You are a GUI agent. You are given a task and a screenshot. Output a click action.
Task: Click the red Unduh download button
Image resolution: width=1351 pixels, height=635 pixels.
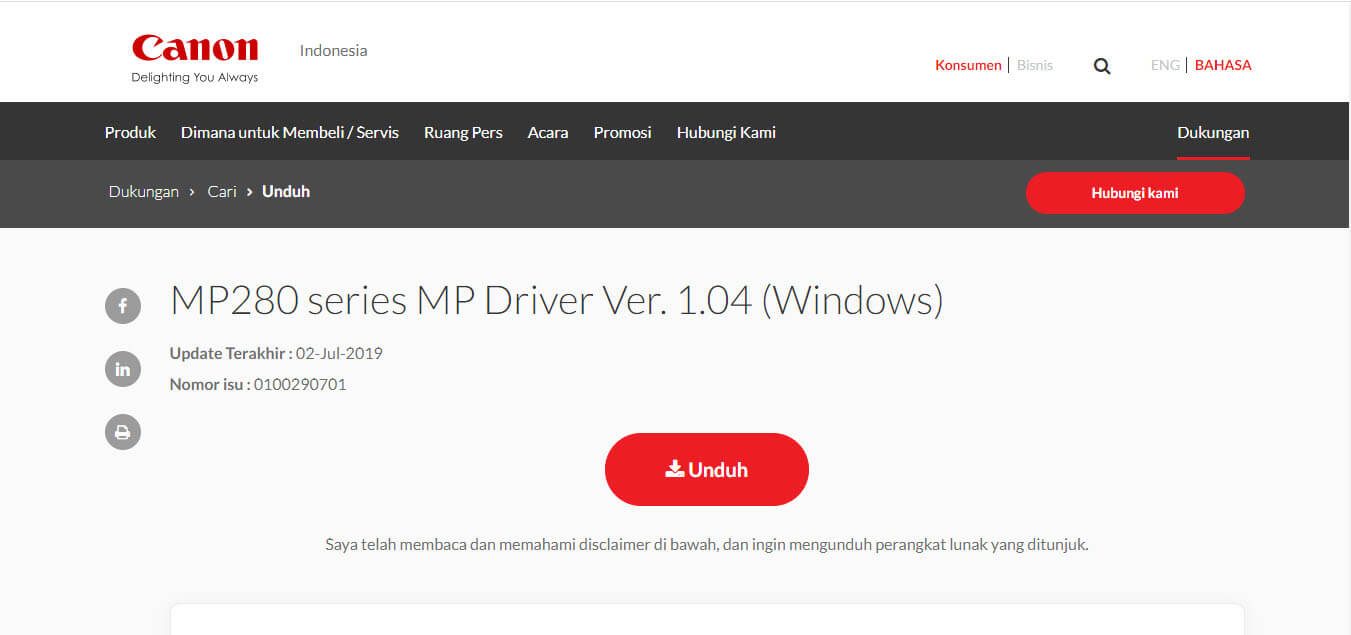click(x=707, y=469)
